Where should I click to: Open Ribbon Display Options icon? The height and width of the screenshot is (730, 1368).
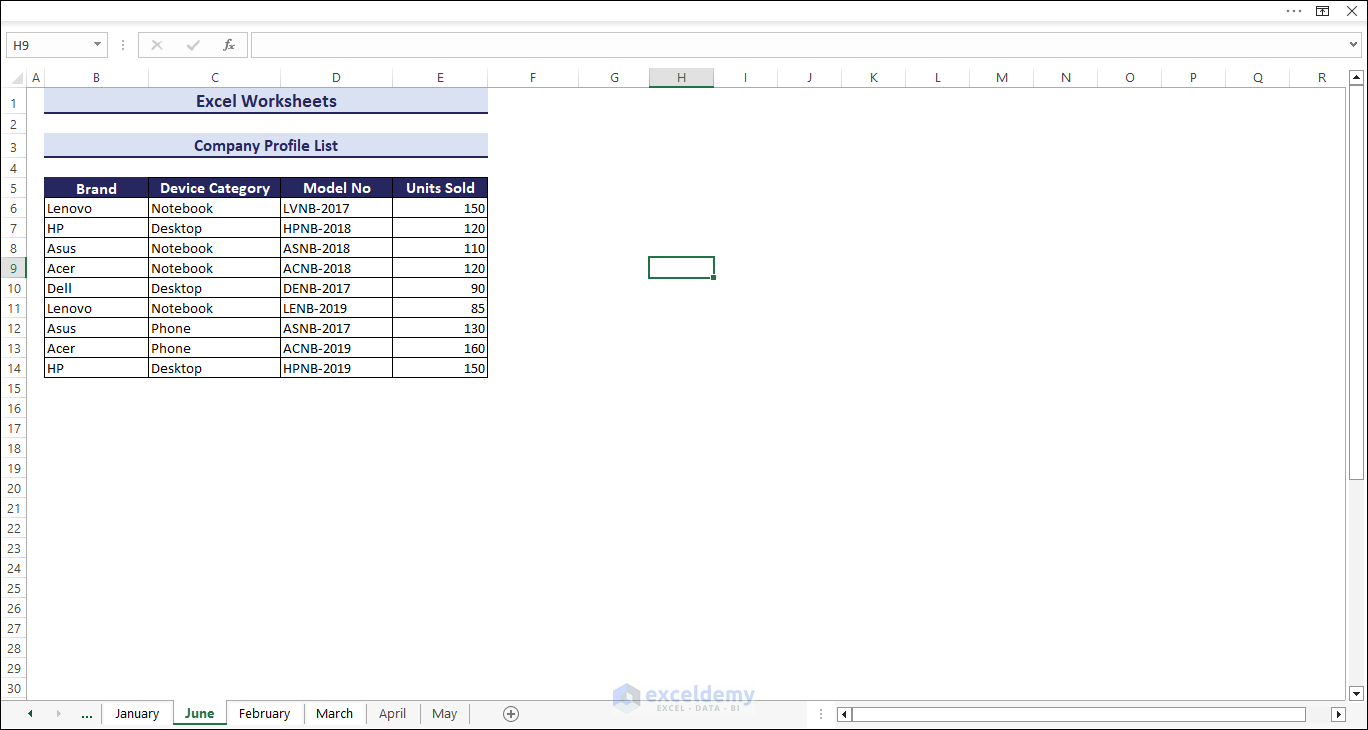(x=1322, y=11)
